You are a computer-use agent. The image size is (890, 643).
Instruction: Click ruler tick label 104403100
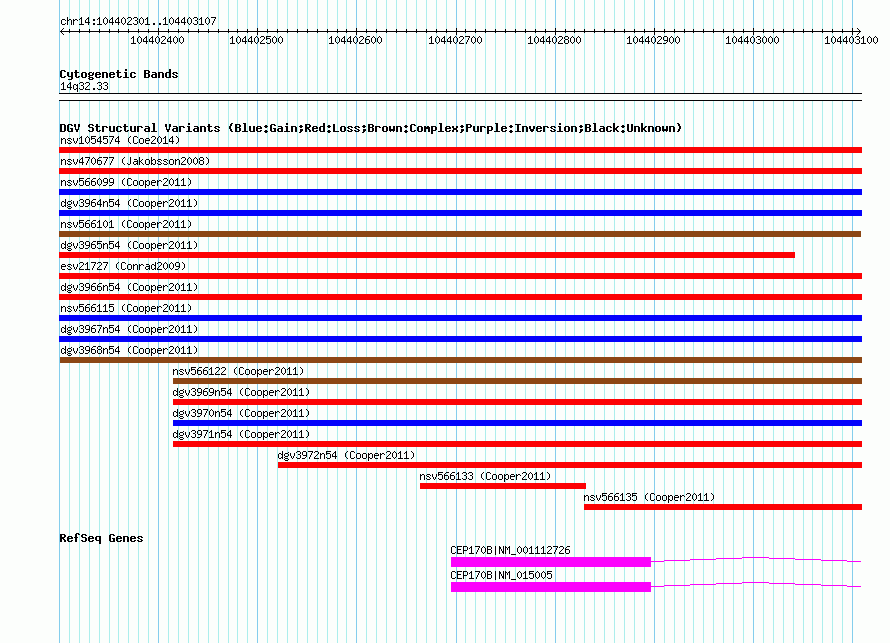(851, 40)
